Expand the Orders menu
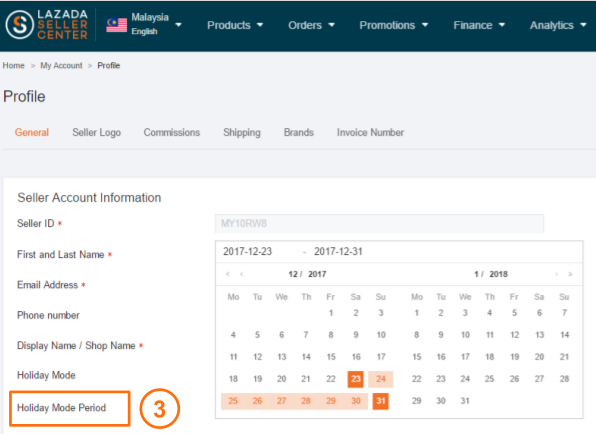 click(x=311, y=25)
